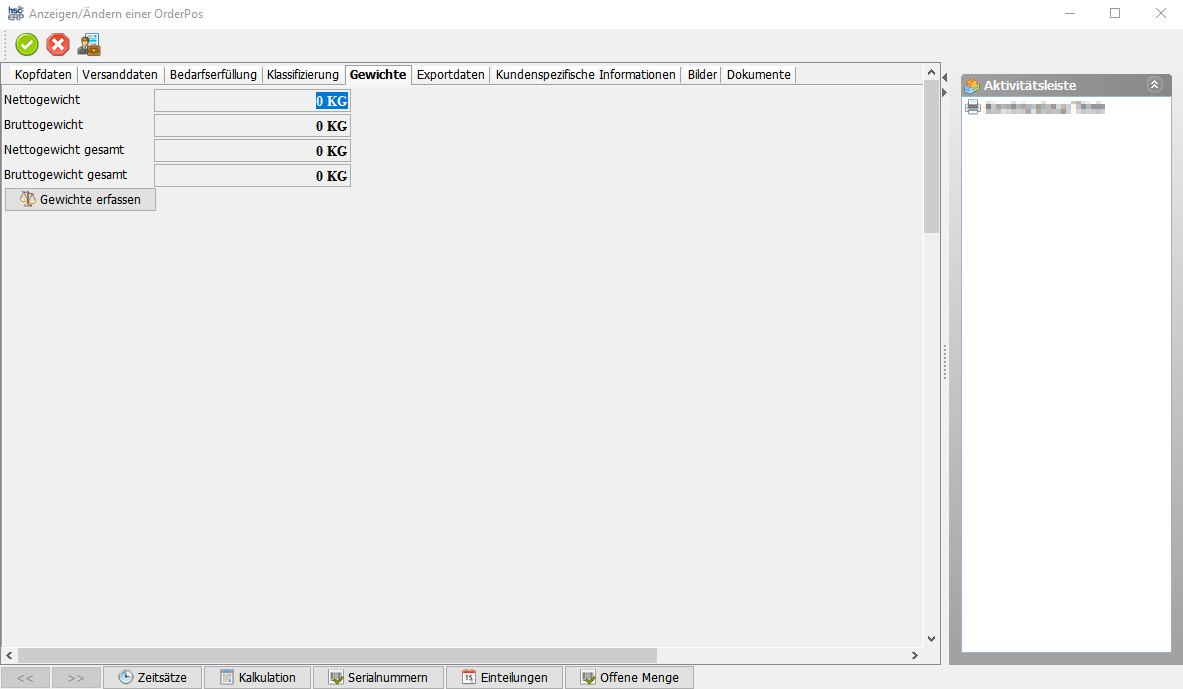Viewport: 1183px width, 689px height.
Task: Switch to the Versanddaten tab
Action: [x=120, y=75]
